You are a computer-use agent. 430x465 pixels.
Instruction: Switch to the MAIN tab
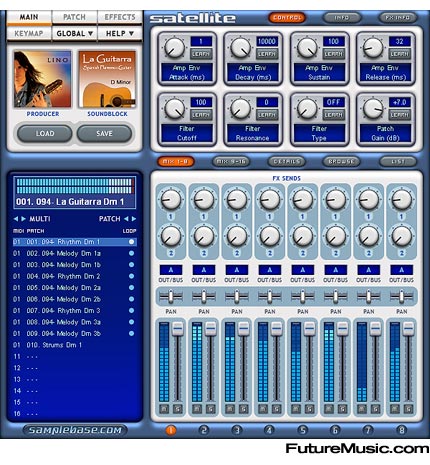29,17
